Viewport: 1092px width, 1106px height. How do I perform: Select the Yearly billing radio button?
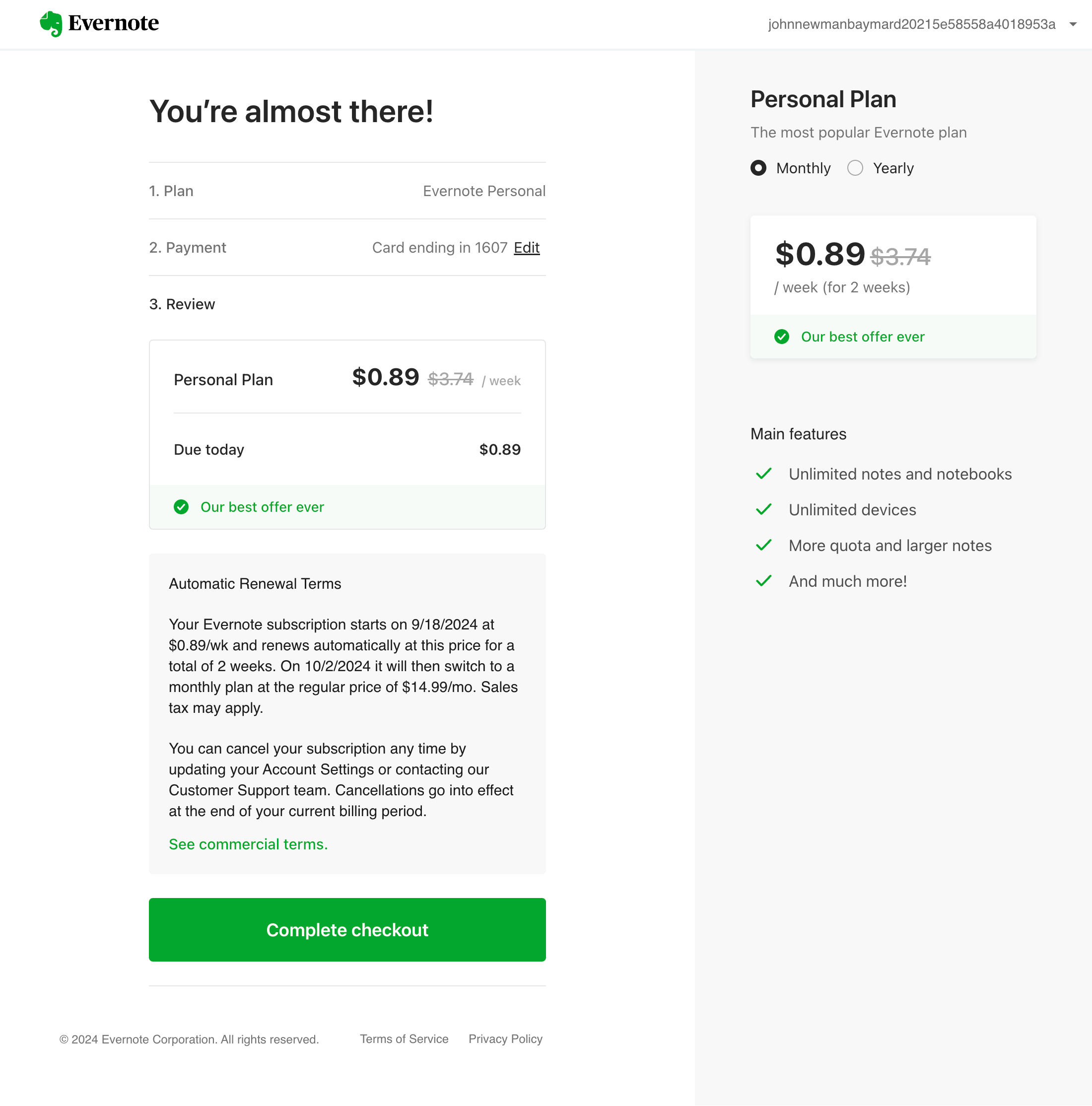click(855, 168)
